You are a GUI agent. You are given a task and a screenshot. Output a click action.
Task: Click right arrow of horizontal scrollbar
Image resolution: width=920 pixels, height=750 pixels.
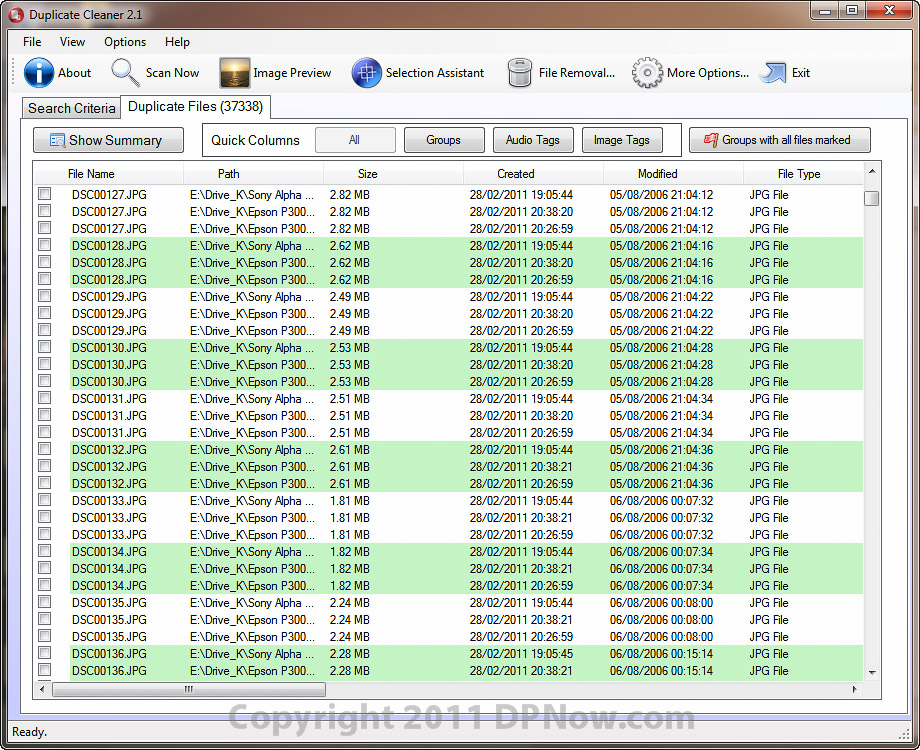point(854,689)
